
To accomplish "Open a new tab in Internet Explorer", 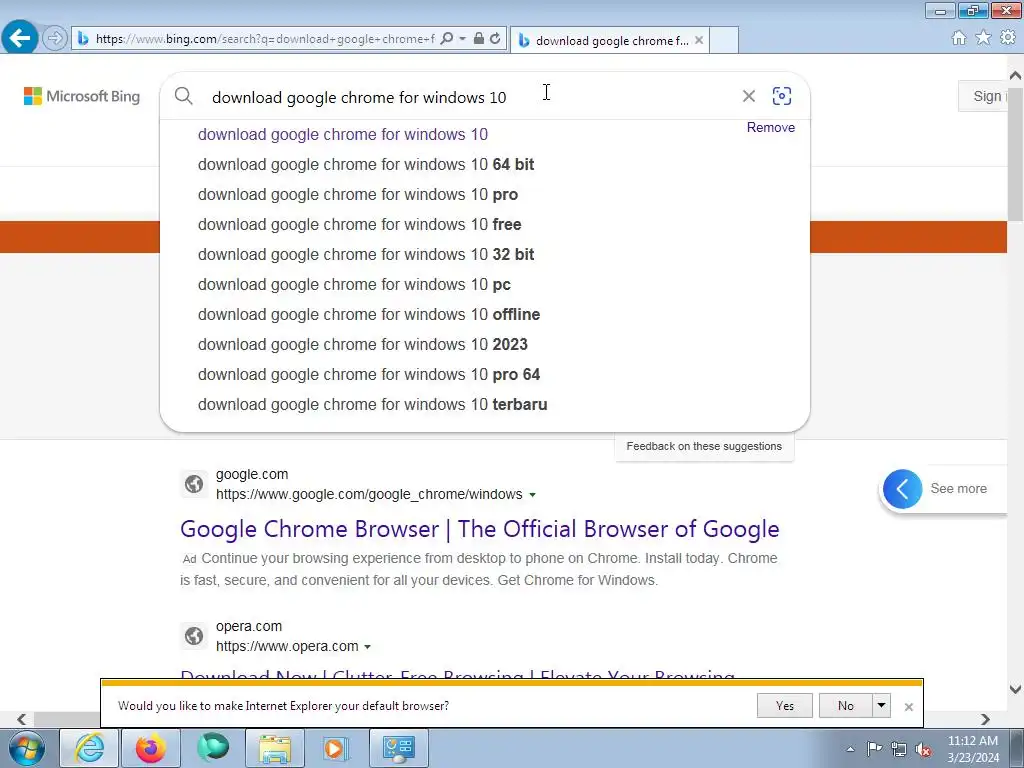I will (x=724, y=40).
